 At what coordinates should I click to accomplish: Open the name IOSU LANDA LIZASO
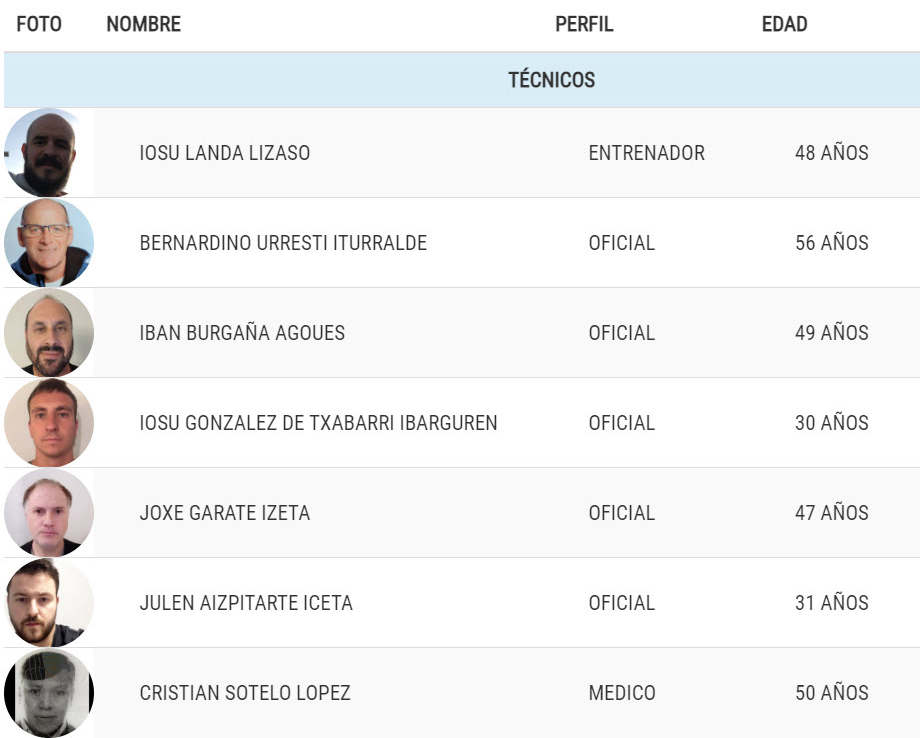pos(225,153)
